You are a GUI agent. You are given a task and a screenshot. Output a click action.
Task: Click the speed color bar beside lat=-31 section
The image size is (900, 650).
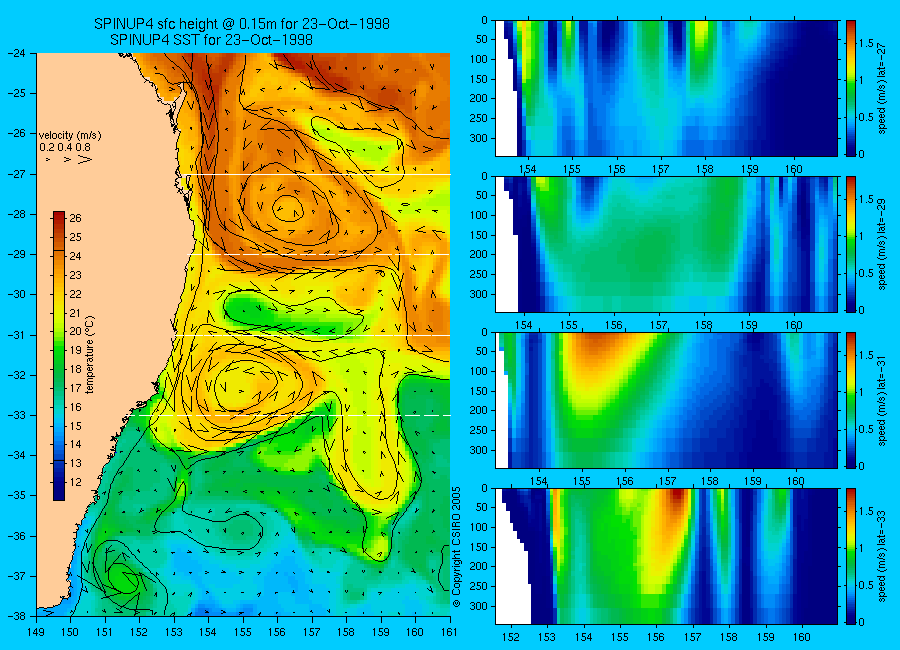pyautogui.click(x=851, y=400)
